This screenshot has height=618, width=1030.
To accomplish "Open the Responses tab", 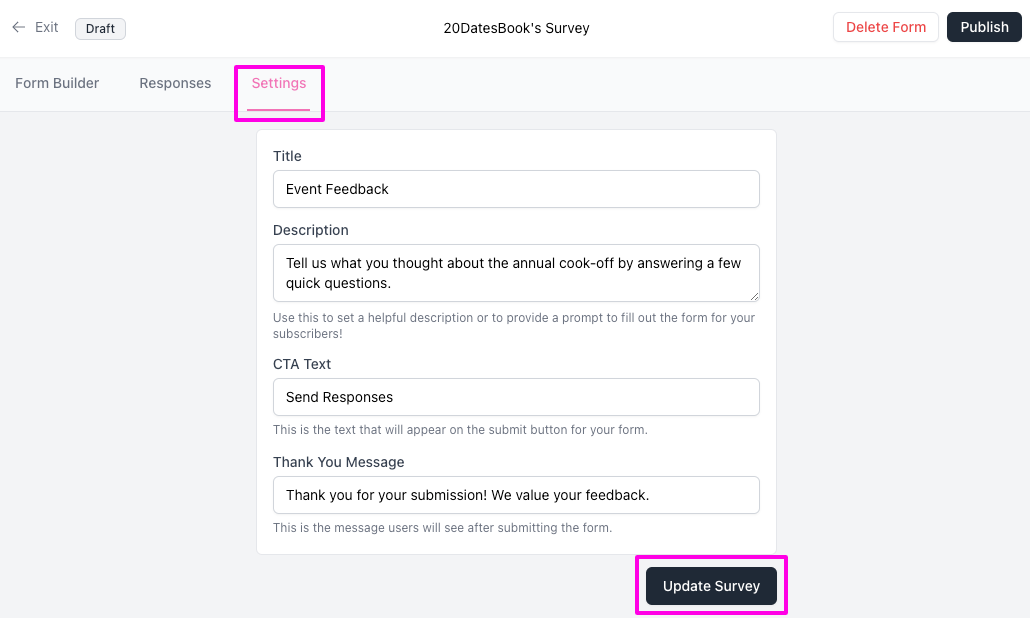I will pyautogui.click(x=175, y=83).
